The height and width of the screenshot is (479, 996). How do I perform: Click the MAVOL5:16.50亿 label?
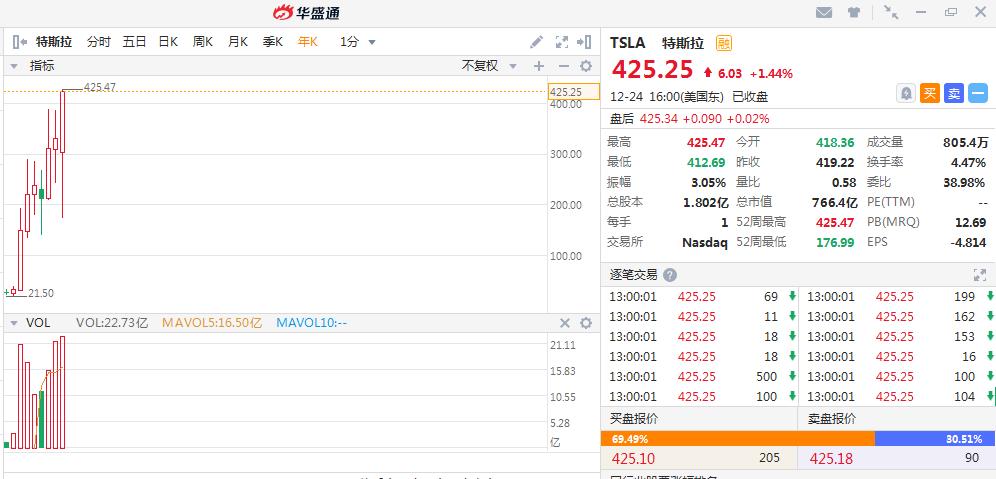(212, 323)
